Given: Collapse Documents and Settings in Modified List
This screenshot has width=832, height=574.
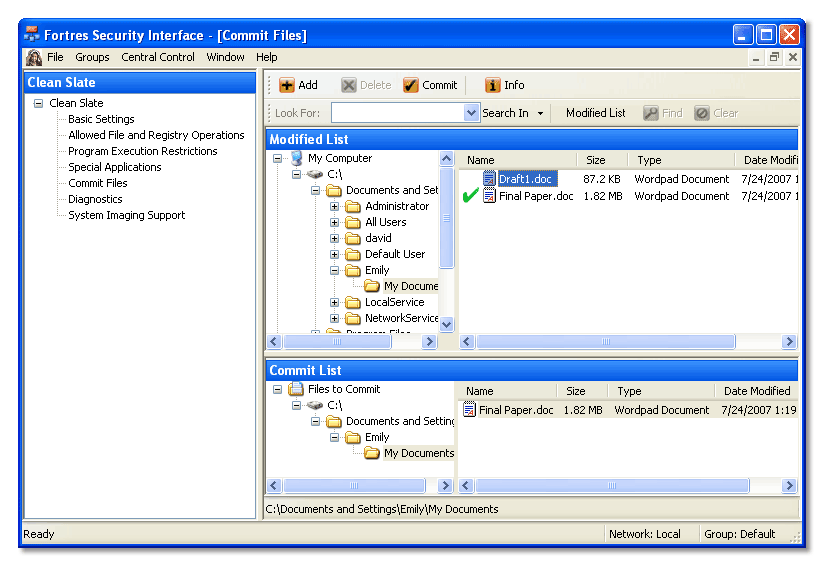Looking at the screenshot, I should [315, 190].
